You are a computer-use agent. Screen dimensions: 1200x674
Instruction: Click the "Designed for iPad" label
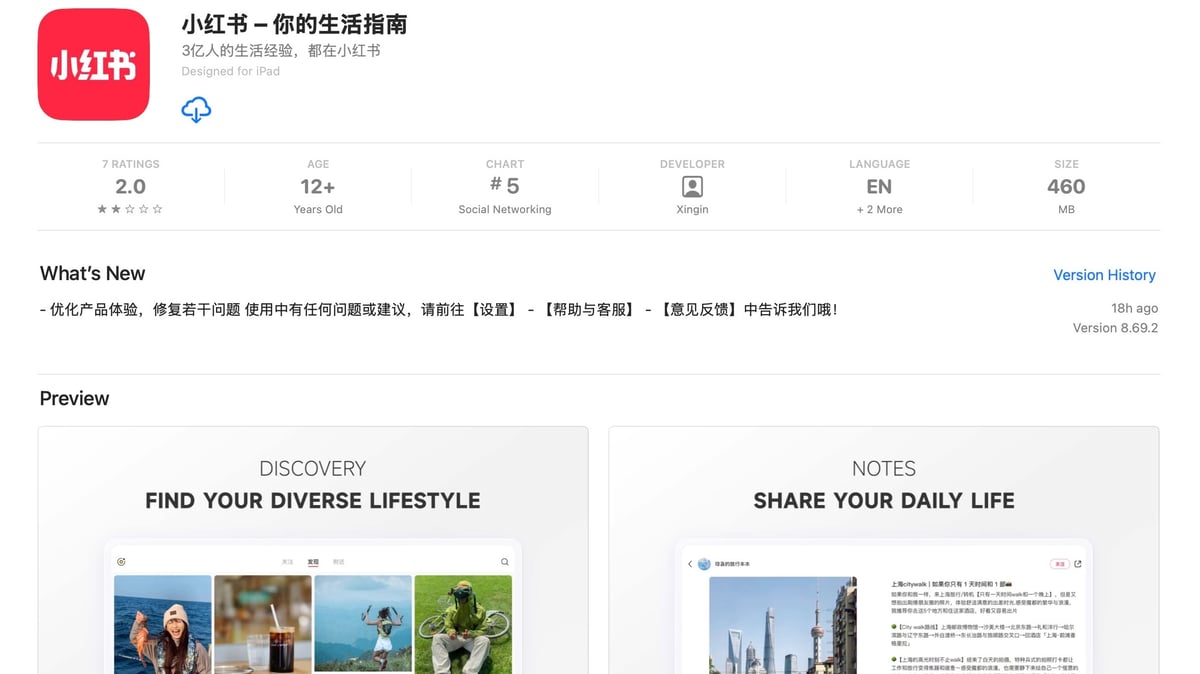[x=231, y=72]
